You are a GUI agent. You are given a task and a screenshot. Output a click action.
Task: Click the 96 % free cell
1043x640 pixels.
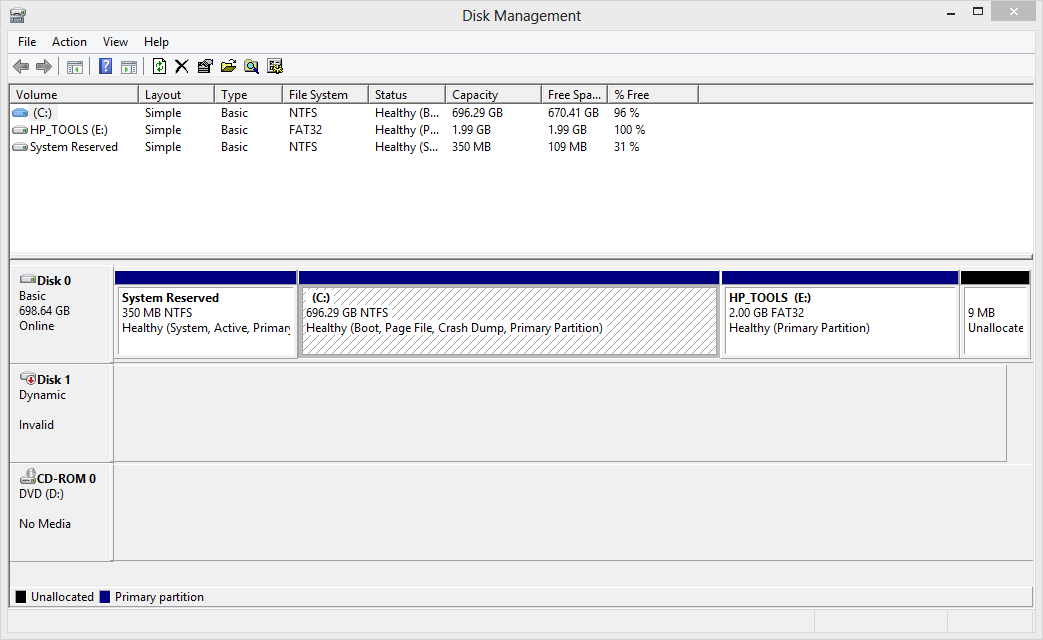627,113
